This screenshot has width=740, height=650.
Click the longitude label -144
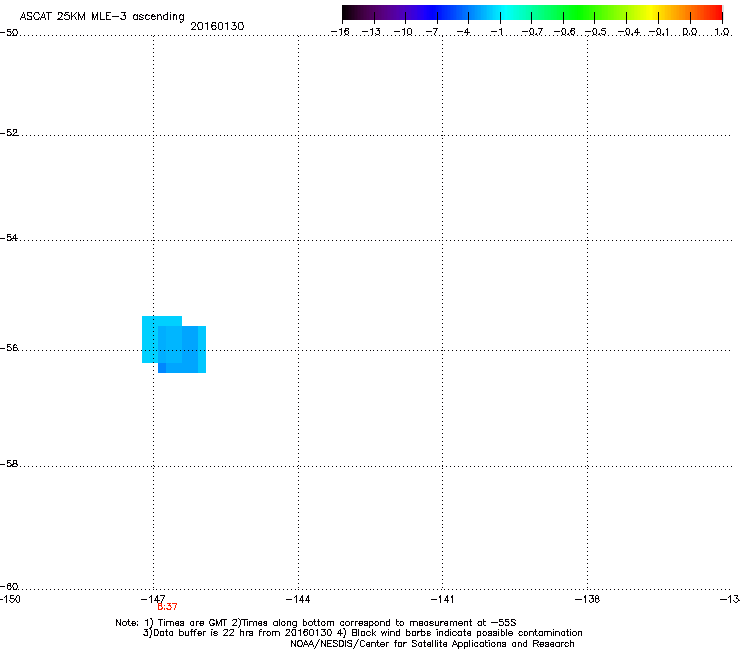[x=298, y=599]
